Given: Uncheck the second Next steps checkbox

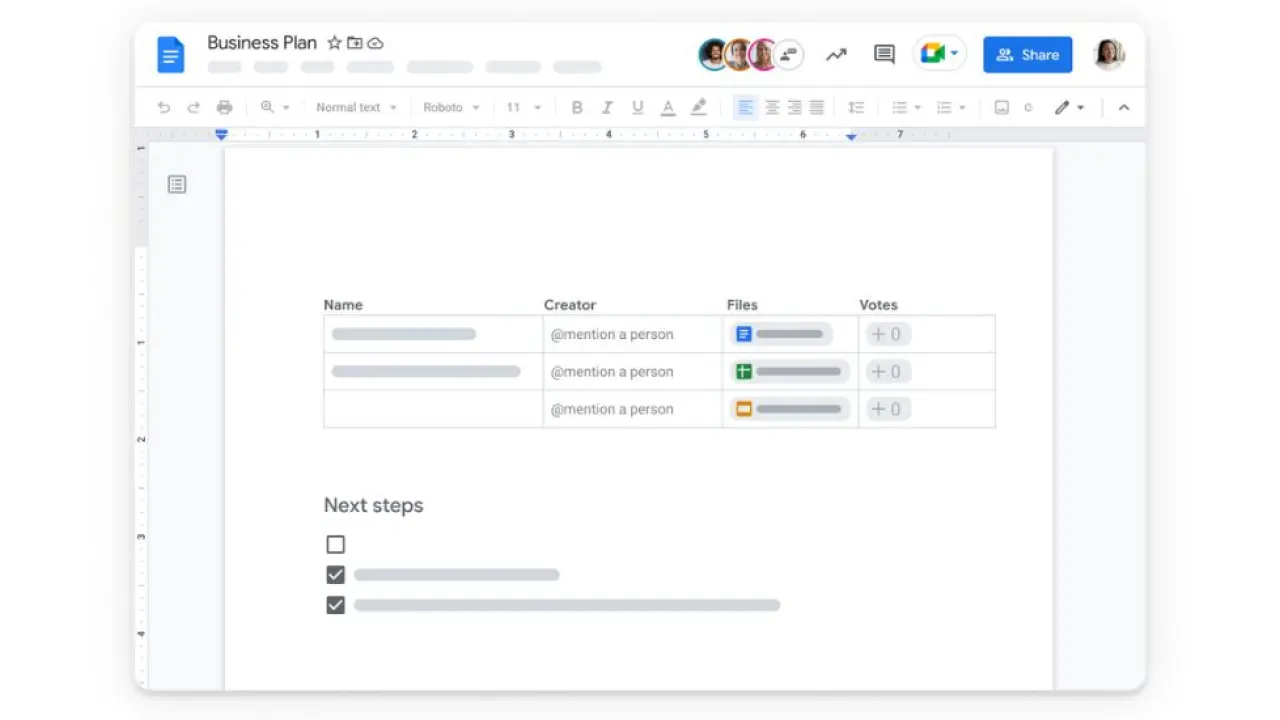Looking at the screenshot, I should pyautogui.click(x=336, y=575).
